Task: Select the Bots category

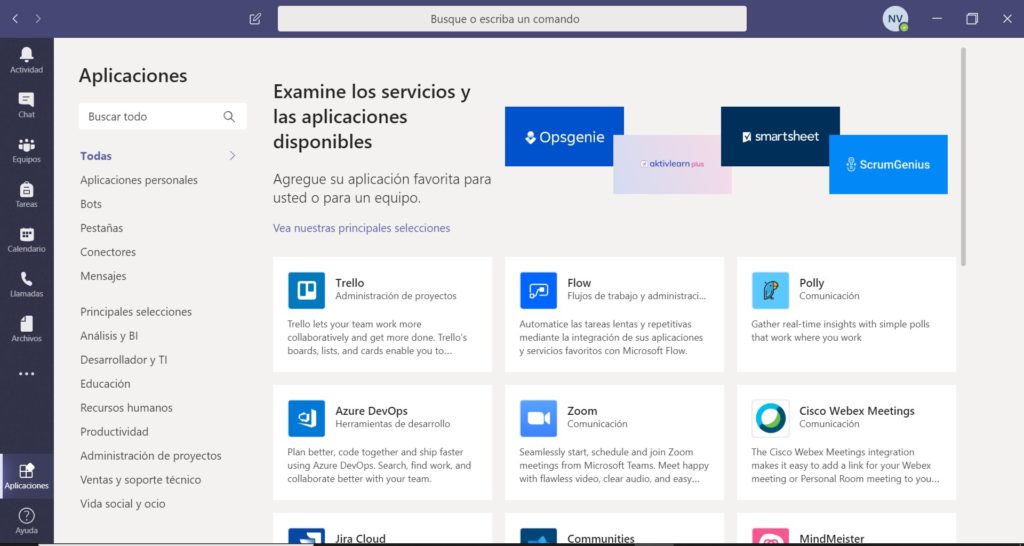Action: pos(91,204)
